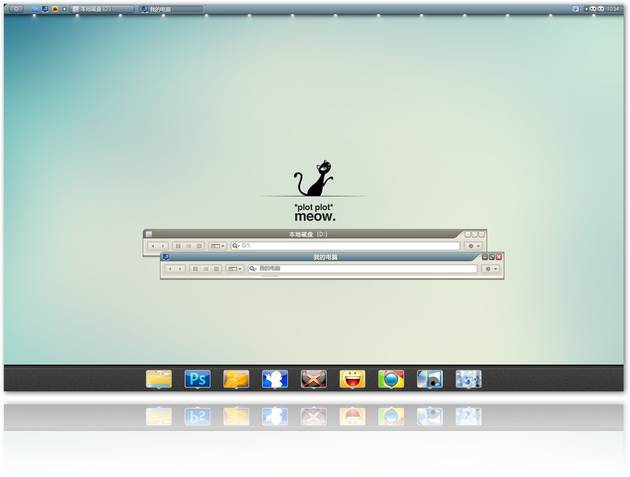Open the picture viewer dock icon
Screen dimensions: 630x477
point(430,379)
